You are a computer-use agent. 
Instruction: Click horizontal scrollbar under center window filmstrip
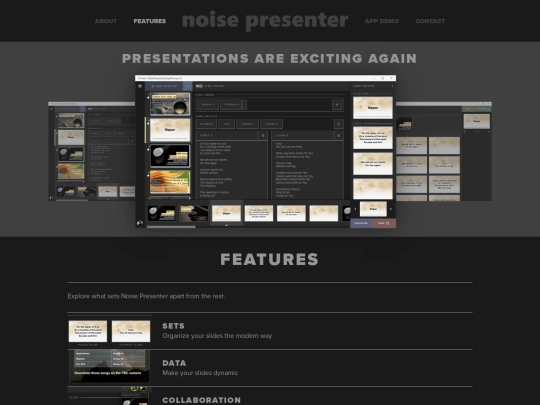coord(171,227)
